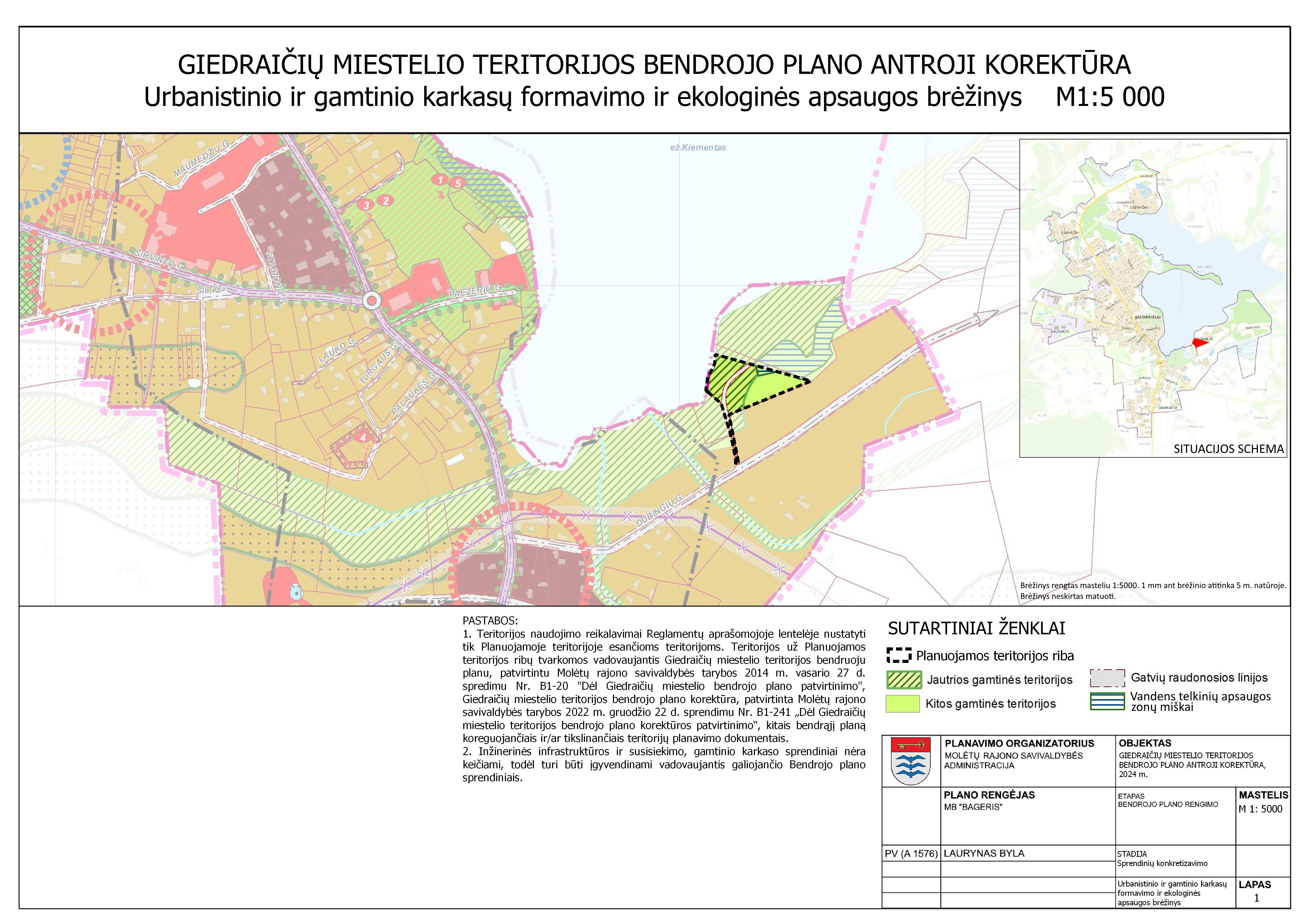
Task: Click the numbered marker 1 near the lake
Action: (x=440, y=180)
